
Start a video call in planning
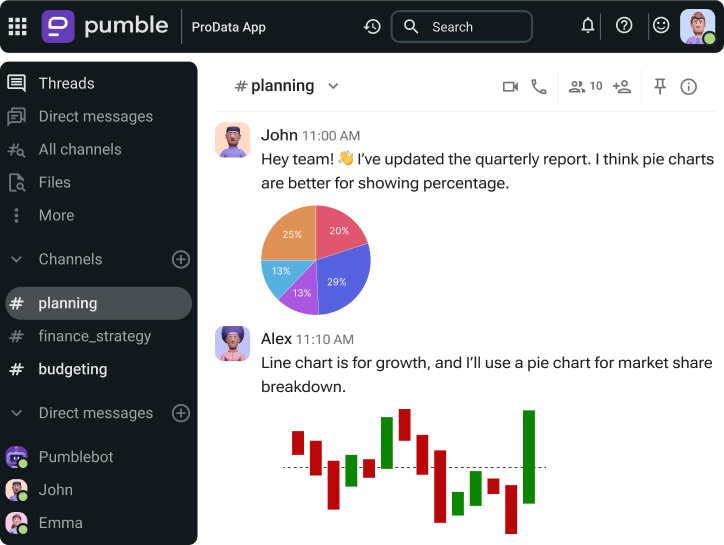pos(510,87)
